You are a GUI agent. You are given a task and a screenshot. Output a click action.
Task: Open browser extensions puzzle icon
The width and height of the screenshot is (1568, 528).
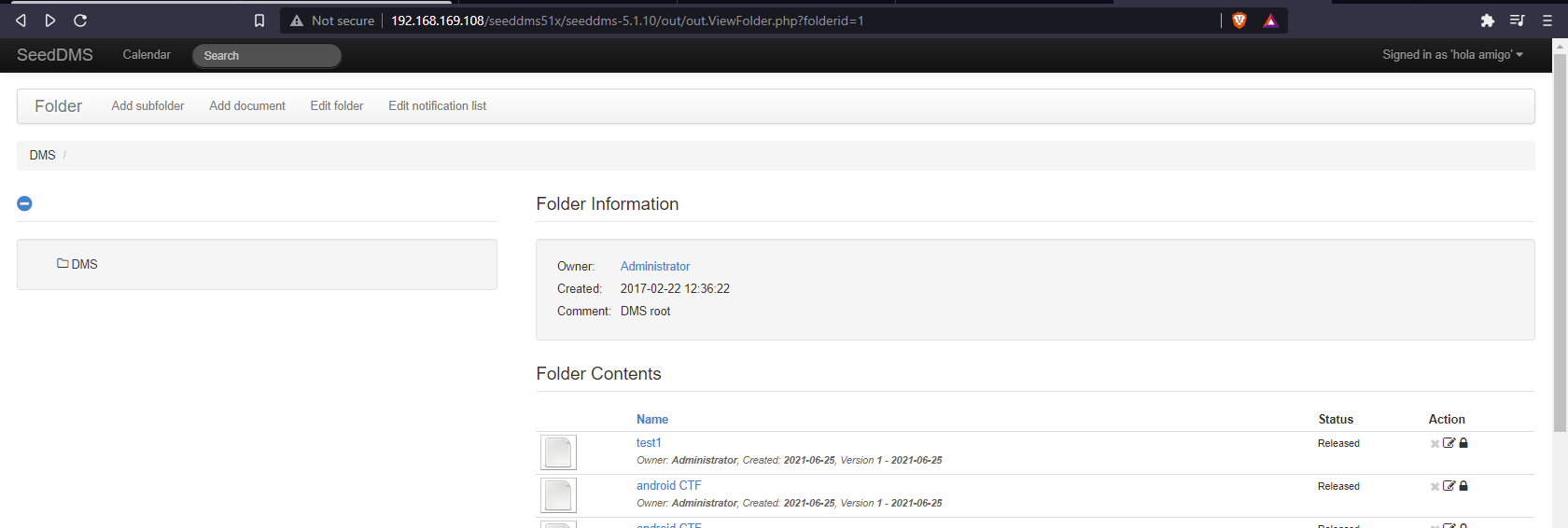click(1488, 21)
